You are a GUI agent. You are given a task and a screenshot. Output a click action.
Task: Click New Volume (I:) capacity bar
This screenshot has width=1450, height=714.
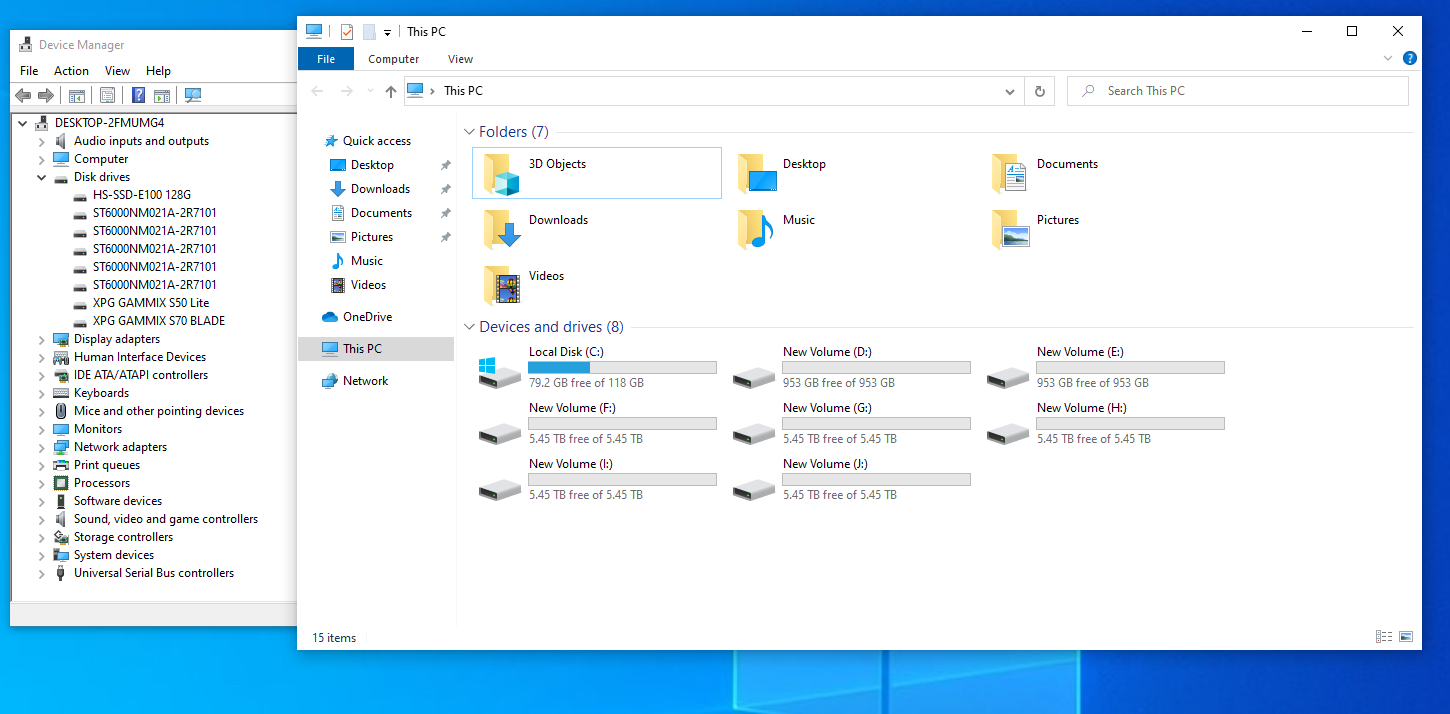tap(622, 480)
